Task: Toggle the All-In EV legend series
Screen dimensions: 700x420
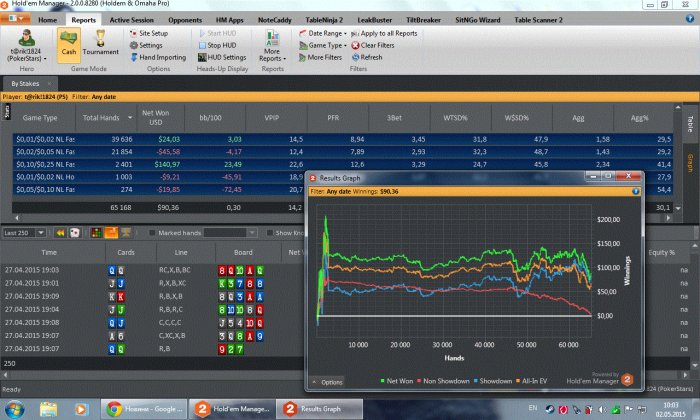Action: coord(531,381)
